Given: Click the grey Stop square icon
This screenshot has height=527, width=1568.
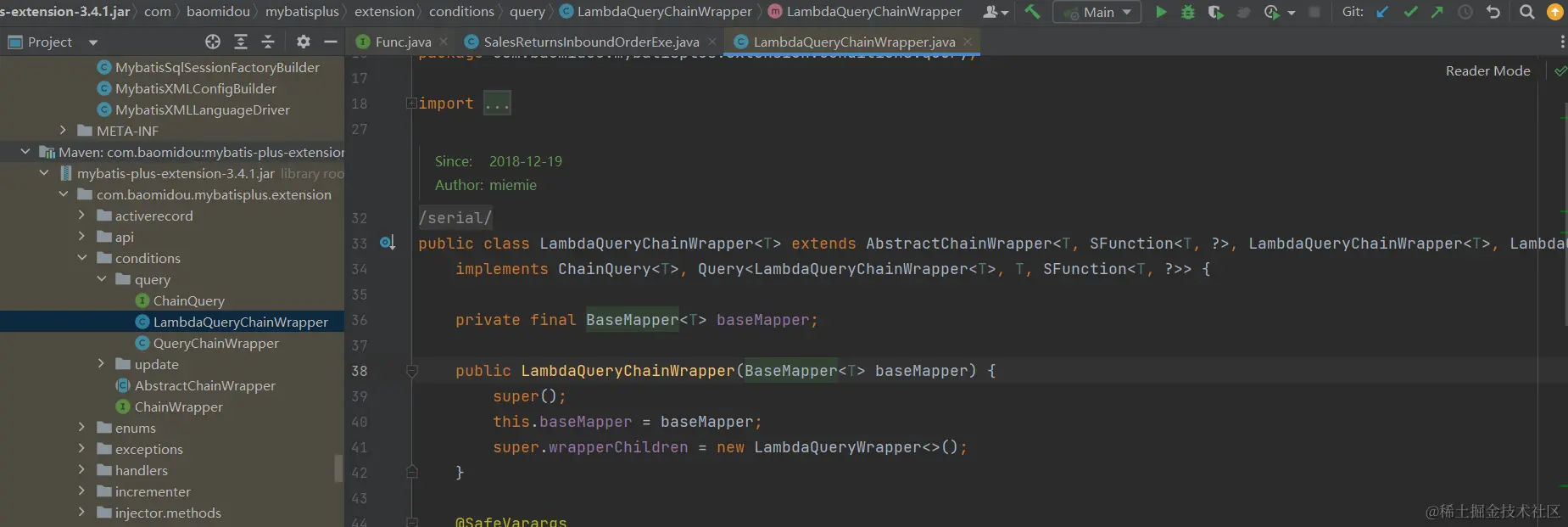Looking at the screenshot, I should click(x=1314, y=12).
